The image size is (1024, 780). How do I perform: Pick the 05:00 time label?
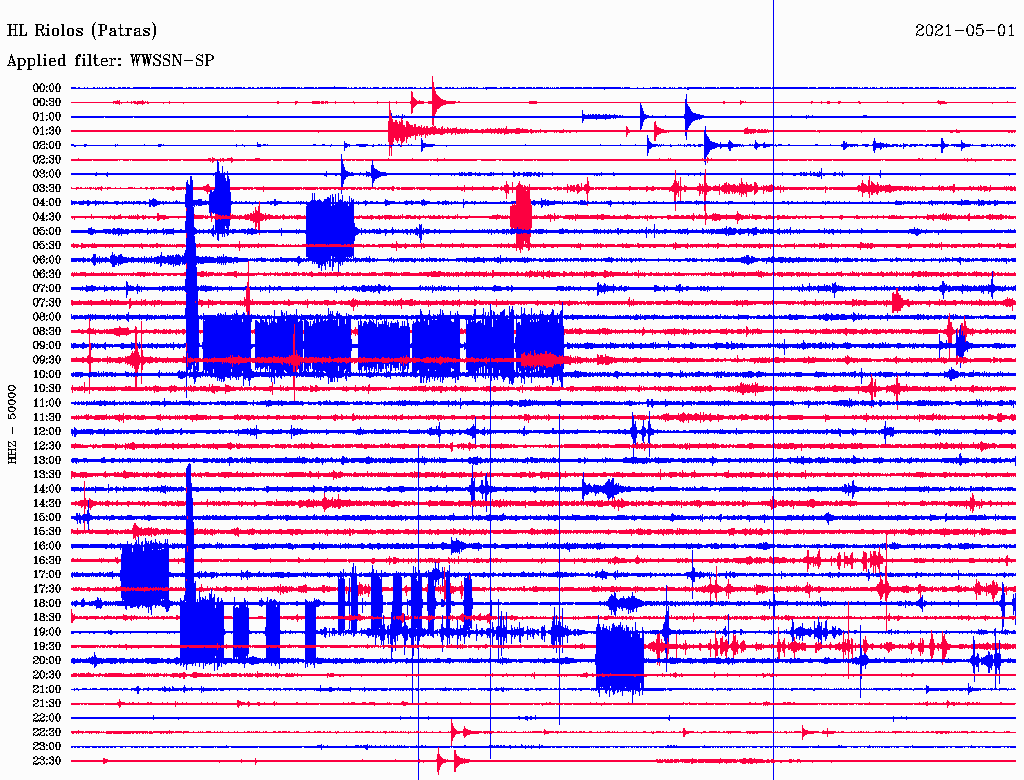click(47, 231)
